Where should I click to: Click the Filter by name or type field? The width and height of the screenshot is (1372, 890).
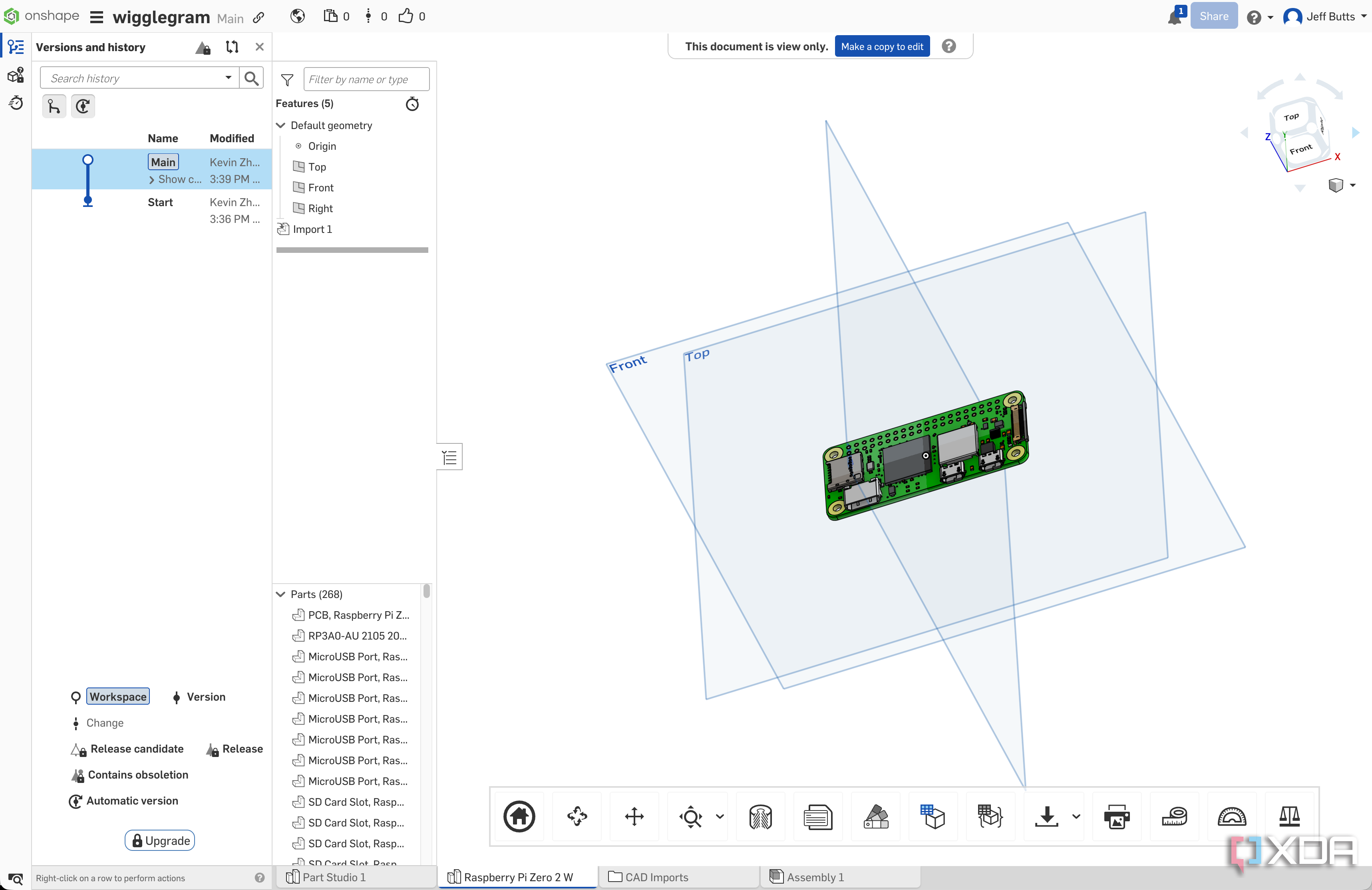(x=366, y=79)
